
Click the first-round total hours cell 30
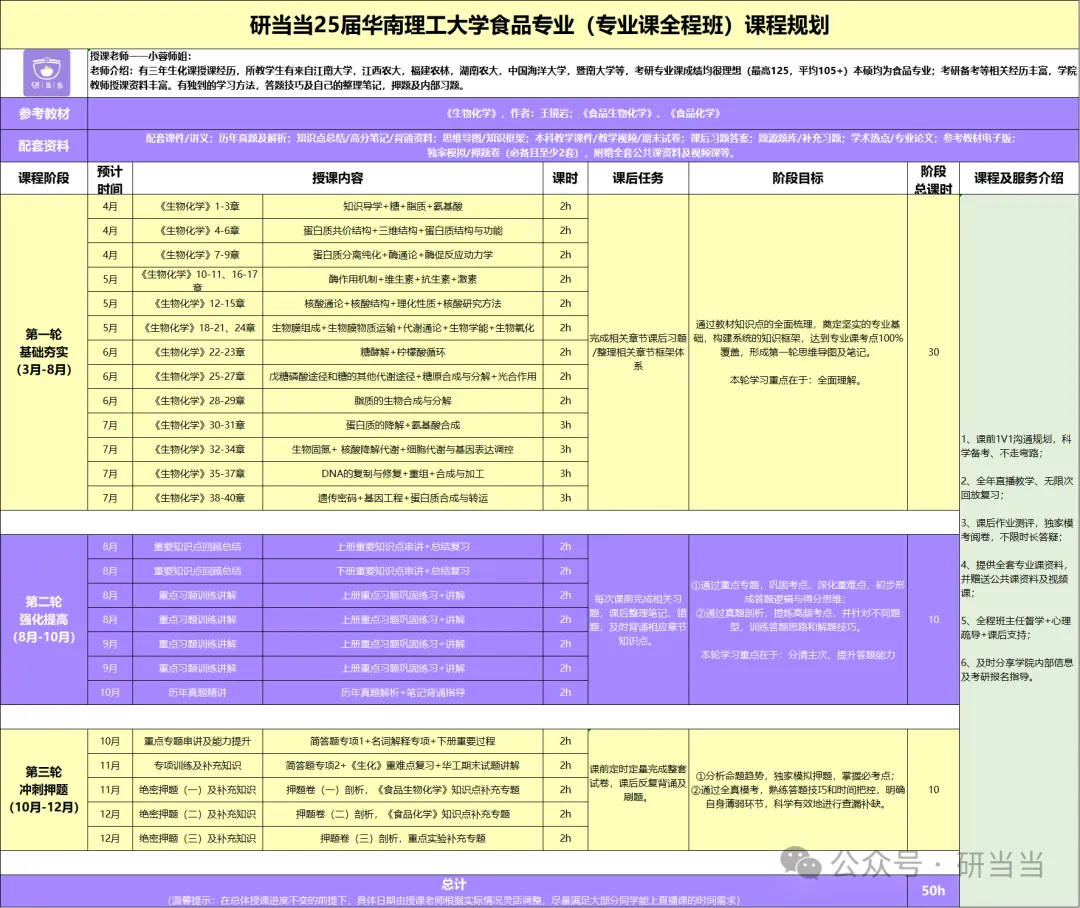pos(933,352)
